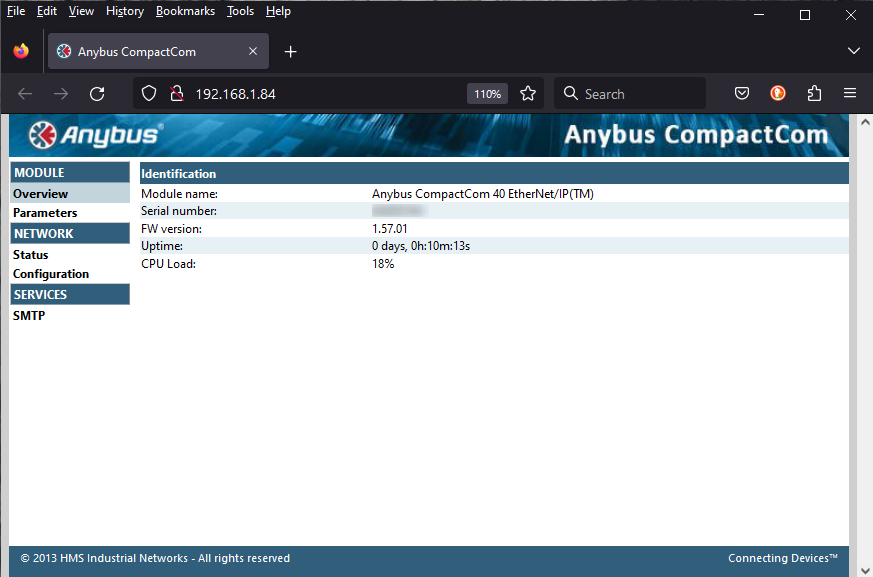
Task: Open the Tools menu
Action: click(x=241, y=11)
